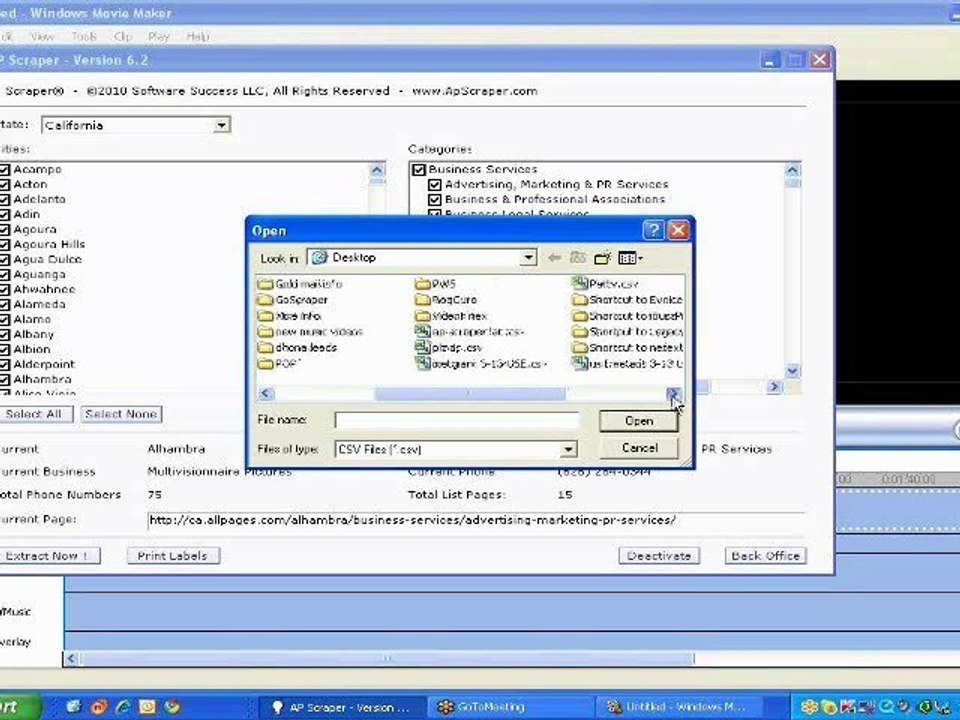
Task: Switch to Windows Movie Maker taskbar button
Action: [679, 707]
